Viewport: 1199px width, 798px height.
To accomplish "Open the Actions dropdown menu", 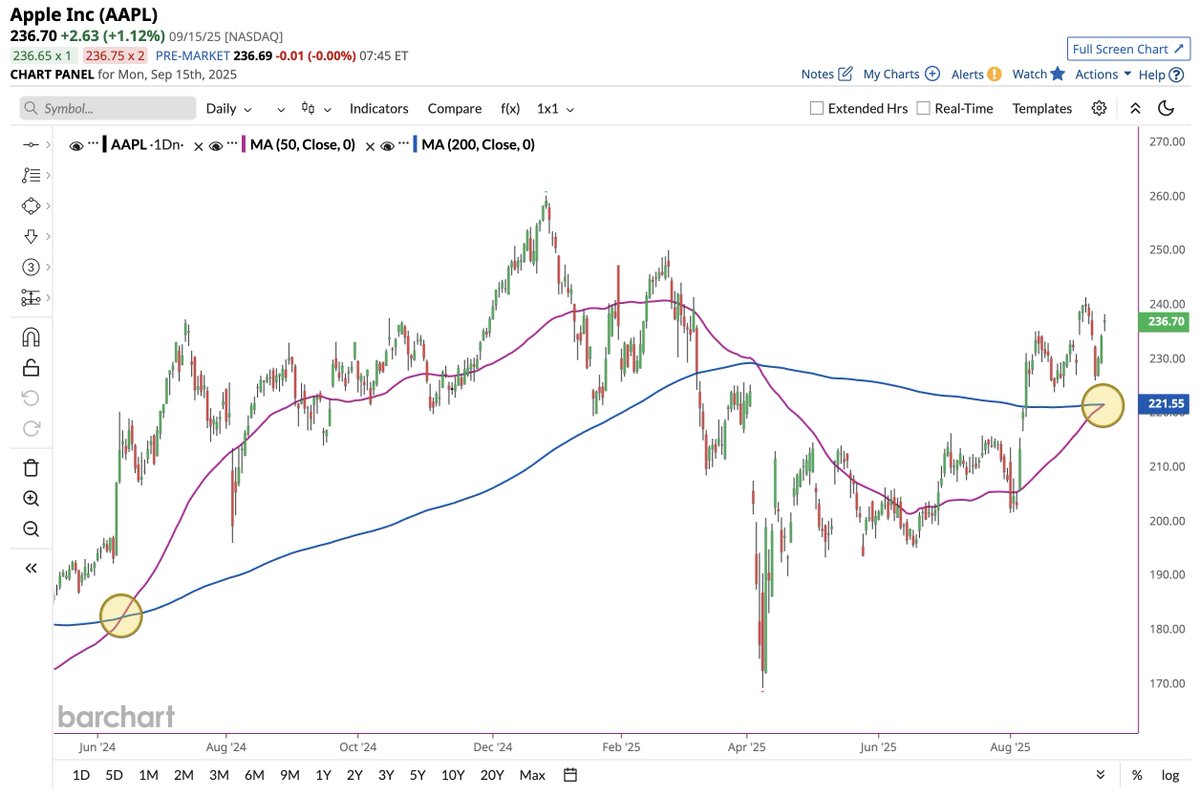I will (x=1103, y=74).
